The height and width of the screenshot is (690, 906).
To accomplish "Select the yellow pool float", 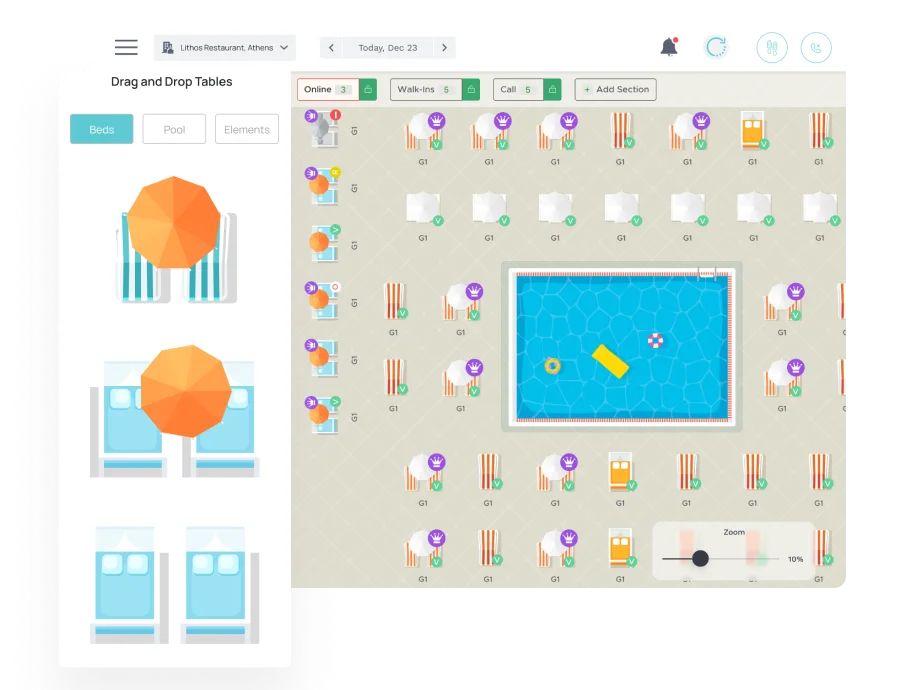I will pyautogui.click(x=611, y=361).
